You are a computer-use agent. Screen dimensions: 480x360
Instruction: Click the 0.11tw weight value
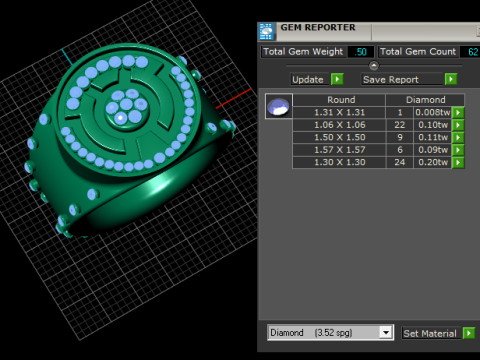coord(433,137)
